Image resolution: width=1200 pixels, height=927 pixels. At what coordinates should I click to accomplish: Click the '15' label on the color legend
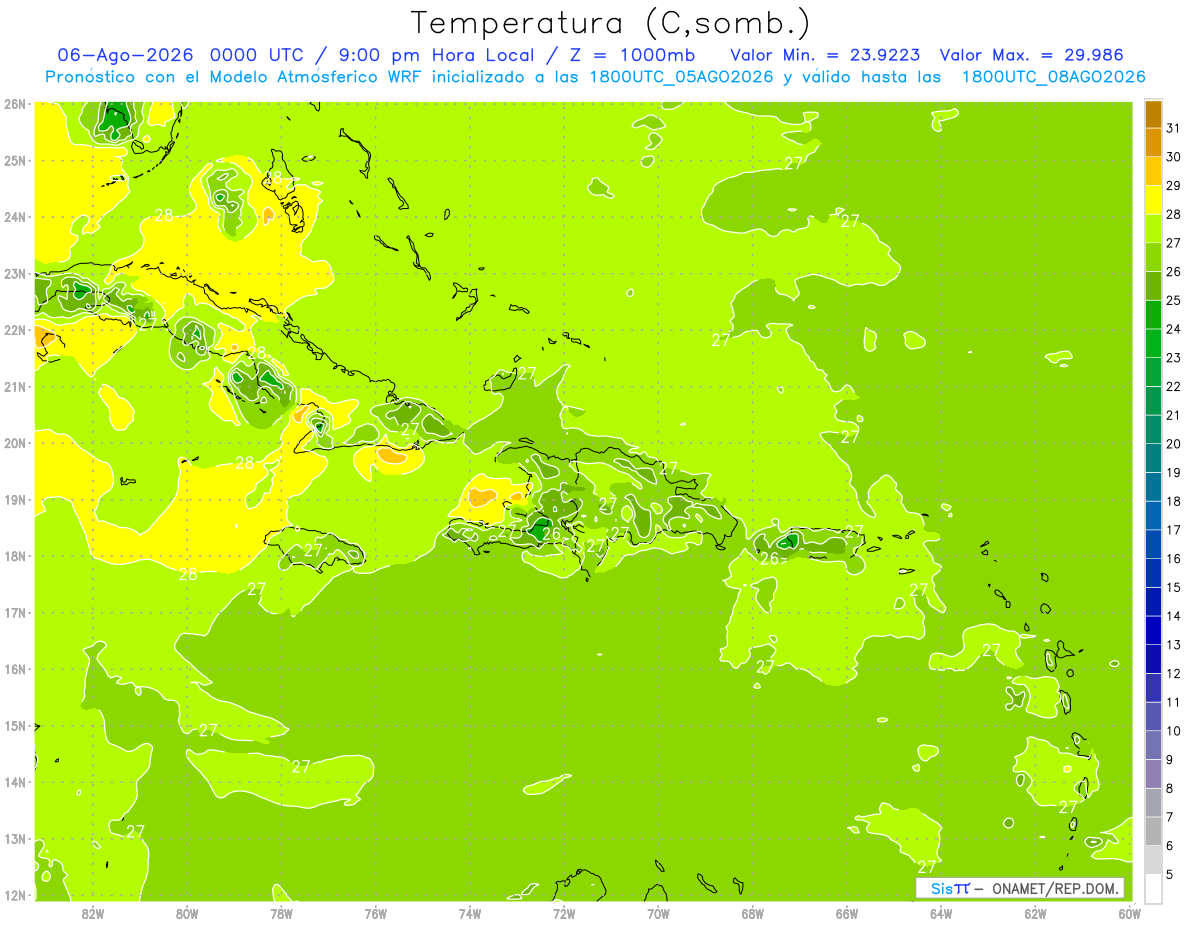(x=1173, y=587)
